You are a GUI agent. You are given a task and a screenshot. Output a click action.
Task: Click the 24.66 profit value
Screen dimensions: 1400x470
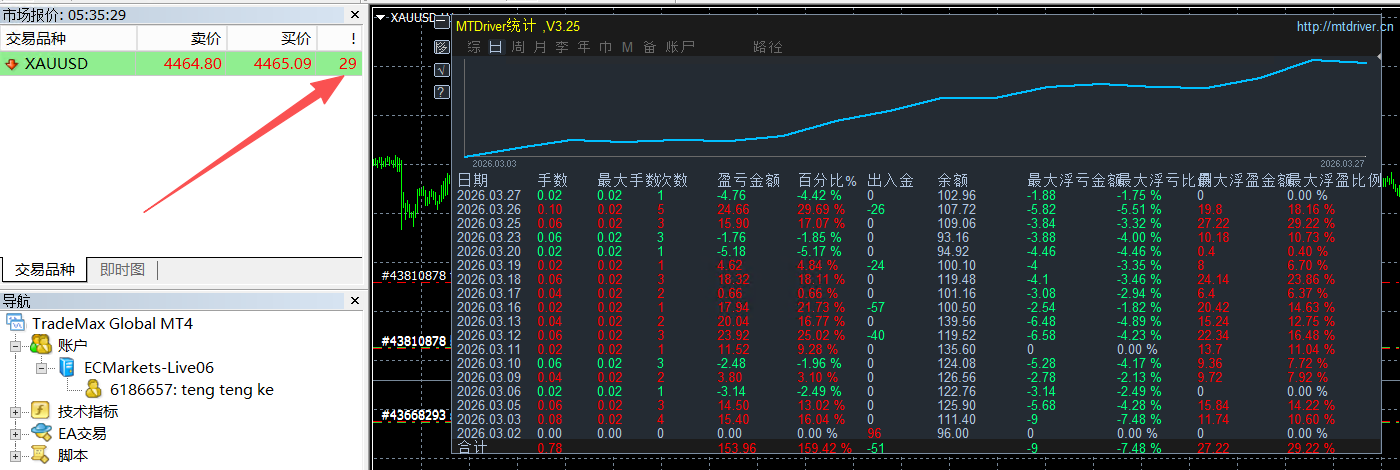click(734, 210)
